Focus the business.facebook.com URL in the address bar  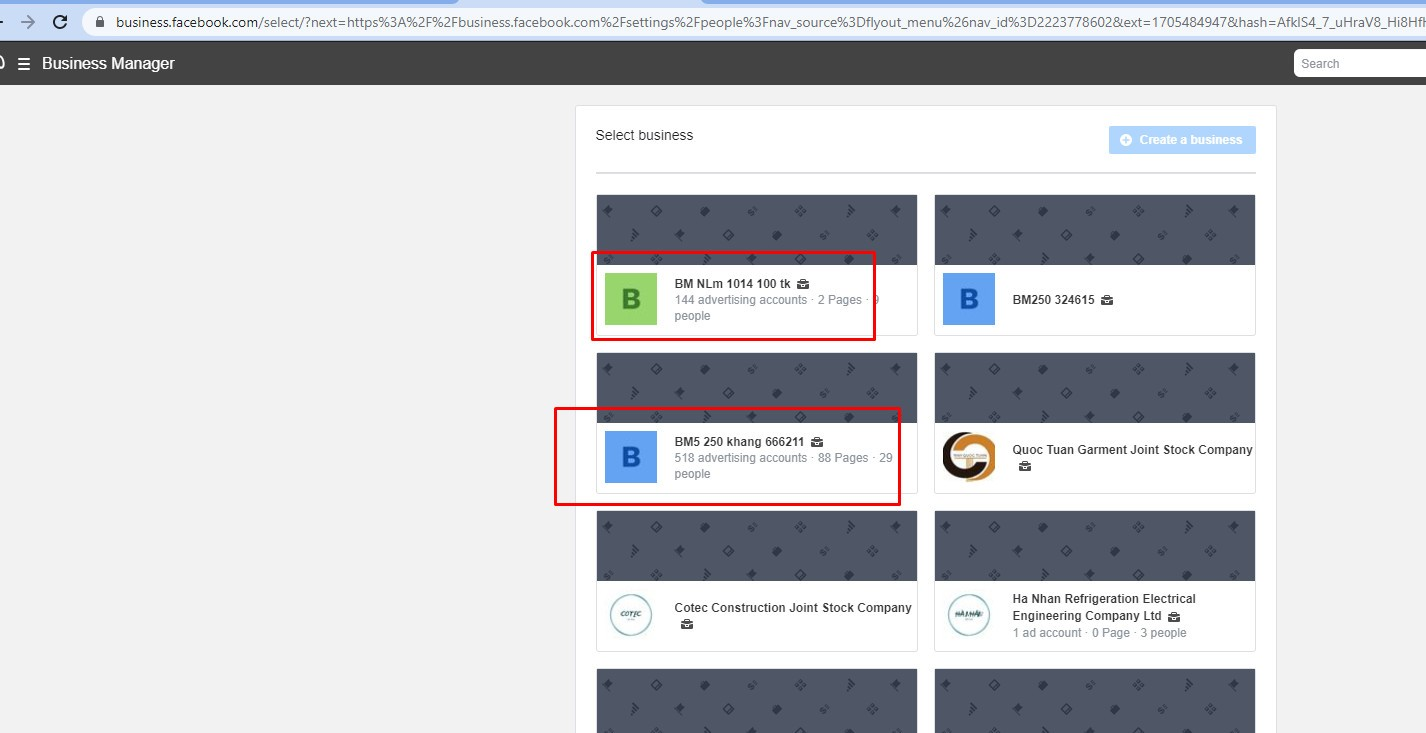770,21
